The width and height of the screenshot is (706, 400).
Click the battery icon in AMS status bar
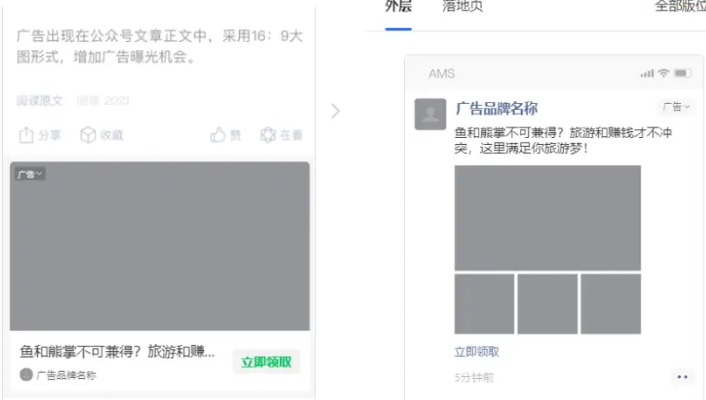682,73
